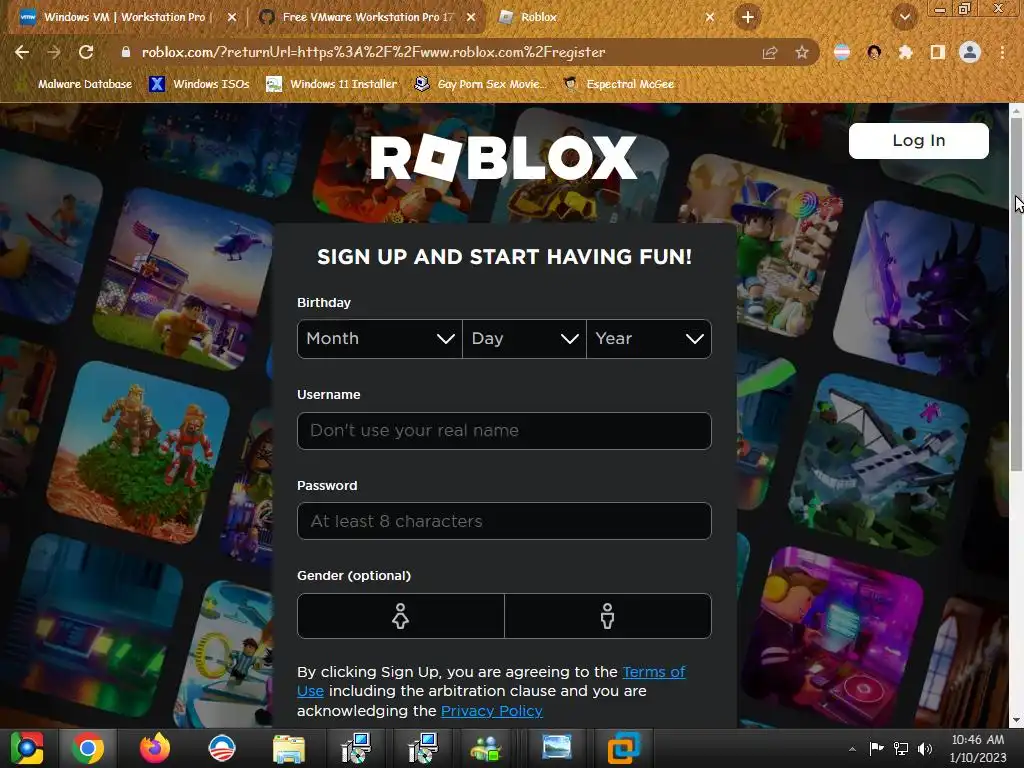Click the ROBLOX logo
This screenshot has width=1024, height=768.
click(504, 157)
